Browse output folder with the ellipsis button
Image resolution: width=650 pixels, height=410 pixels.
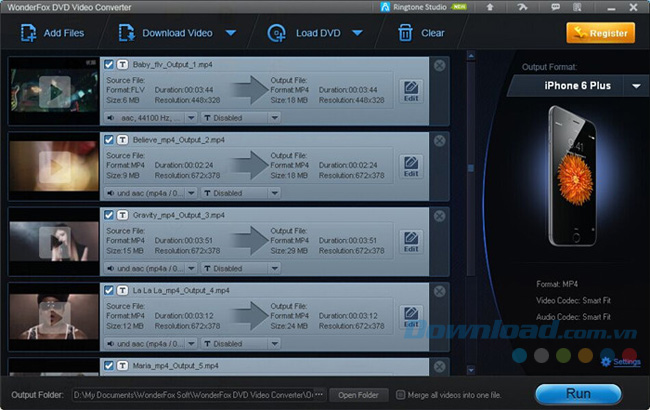pyautogui.click(x=319, y=395)
